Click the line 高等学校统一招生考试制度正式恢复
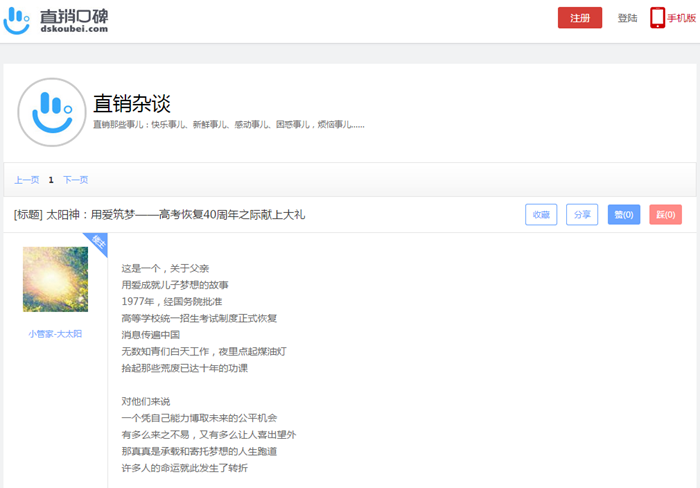The image size is (700, 488). 199,318
